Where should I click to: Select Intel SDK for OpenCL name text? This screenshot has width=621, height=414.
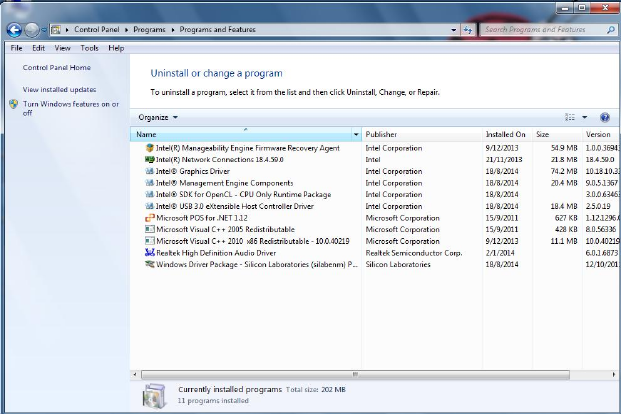coord(244,195)
